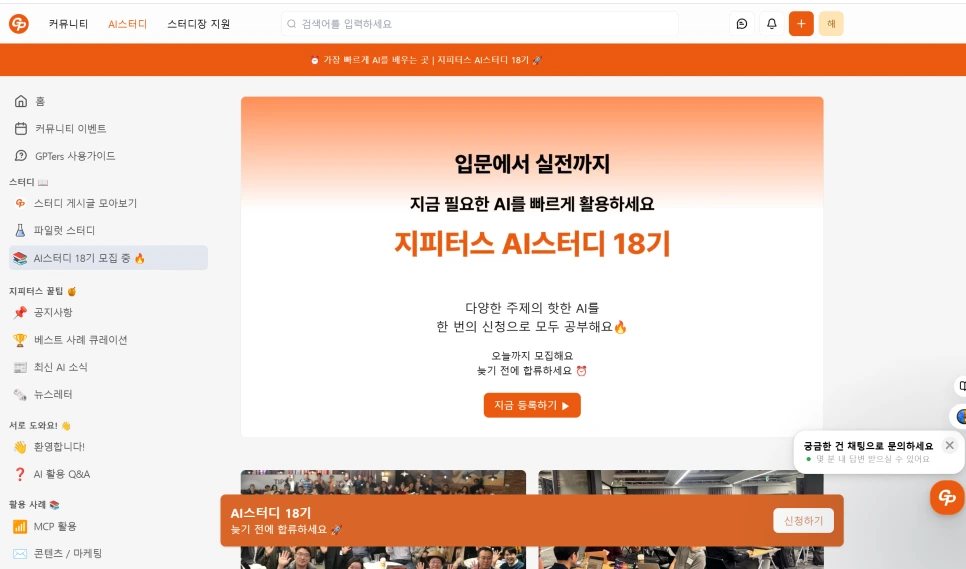Image resolution: width=966 pixels, height=569 pixels.
Task: Open the floating GPTers chat bubble
Action: (x=947, y=498)
